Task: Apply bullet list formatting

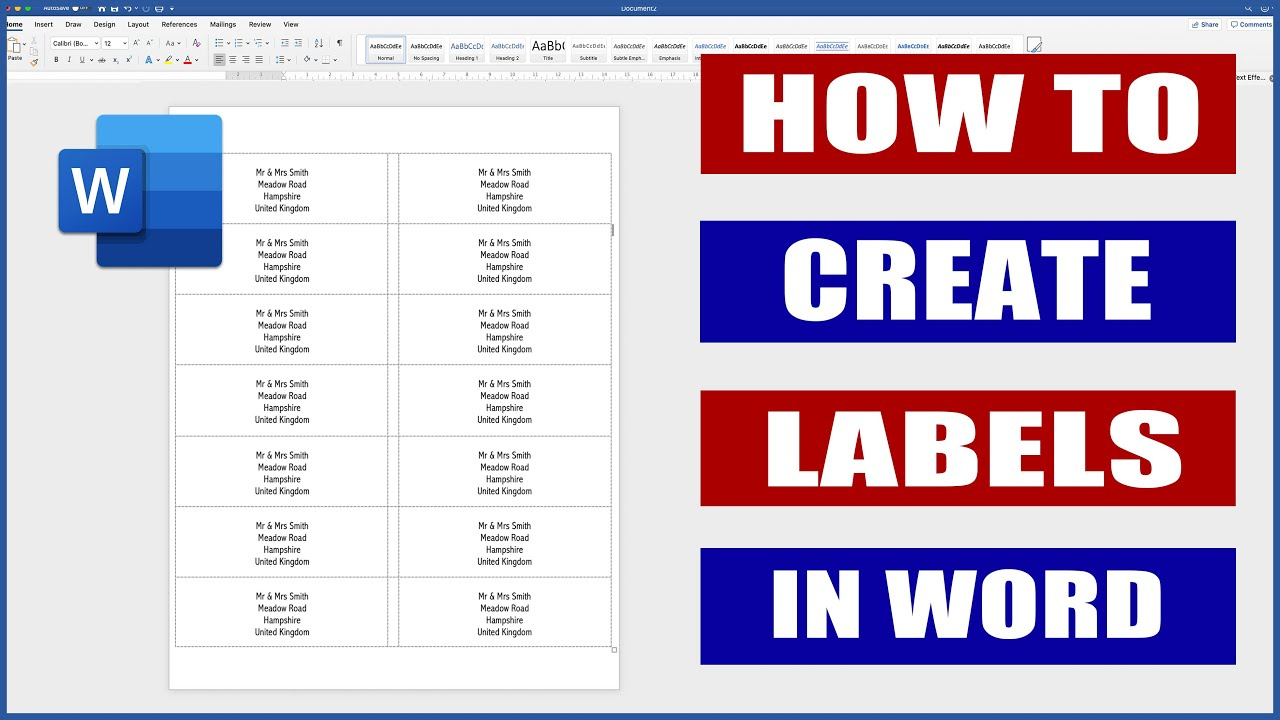Action: tap(219, 42)
